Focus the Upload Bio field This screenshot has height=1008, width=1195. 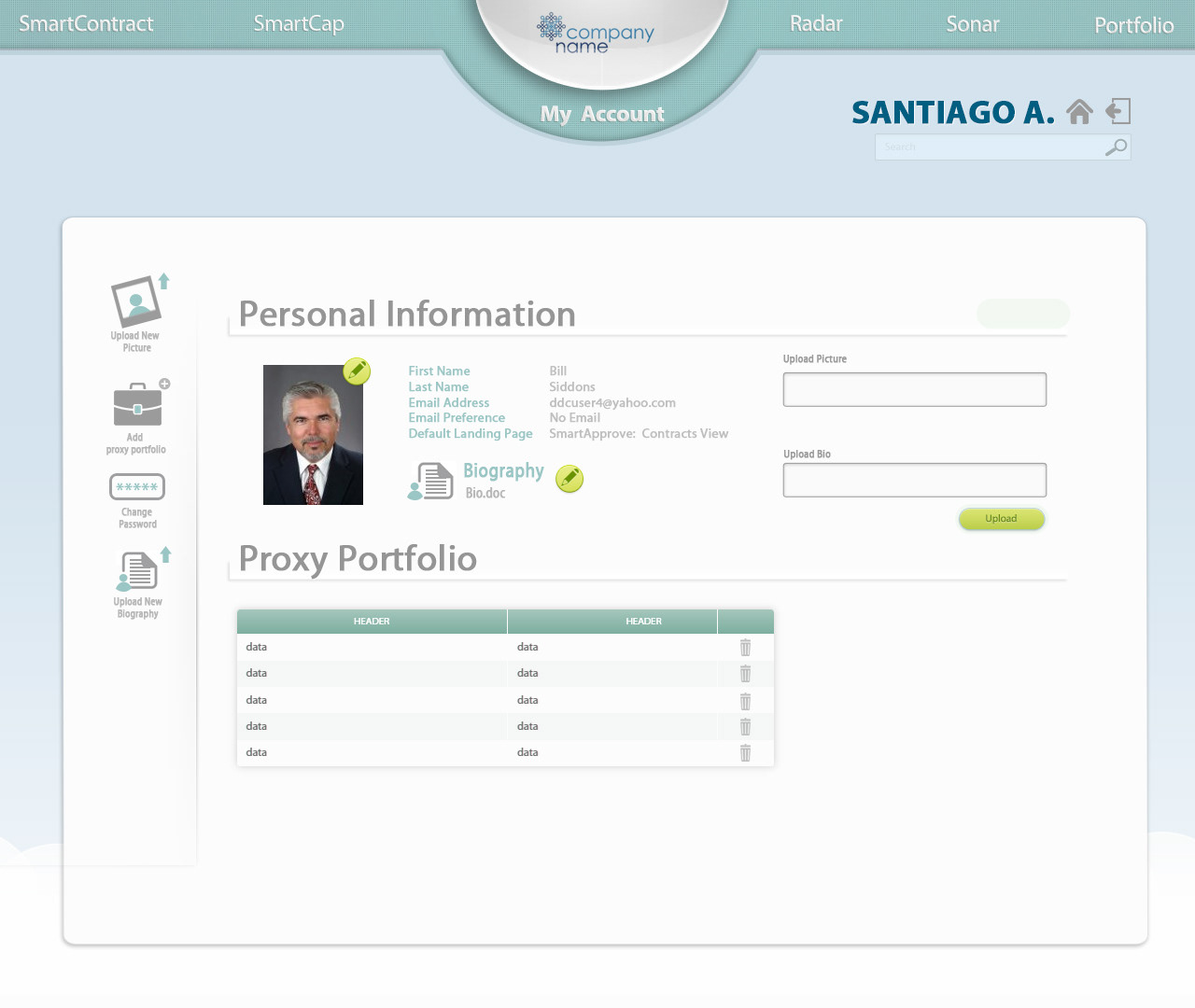(915, 480)
